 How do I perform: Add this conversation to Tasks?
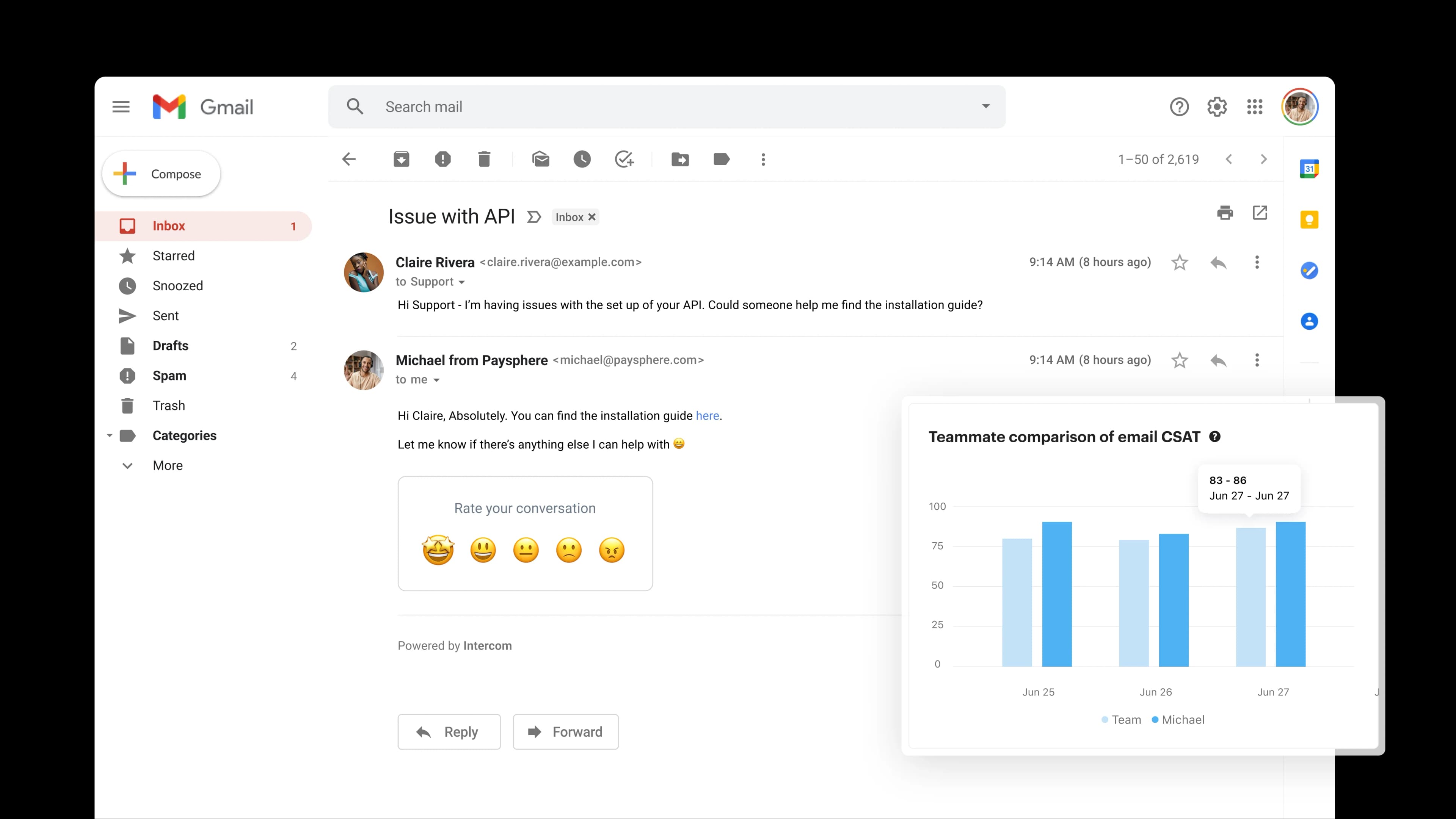click(x=624, y=159)
